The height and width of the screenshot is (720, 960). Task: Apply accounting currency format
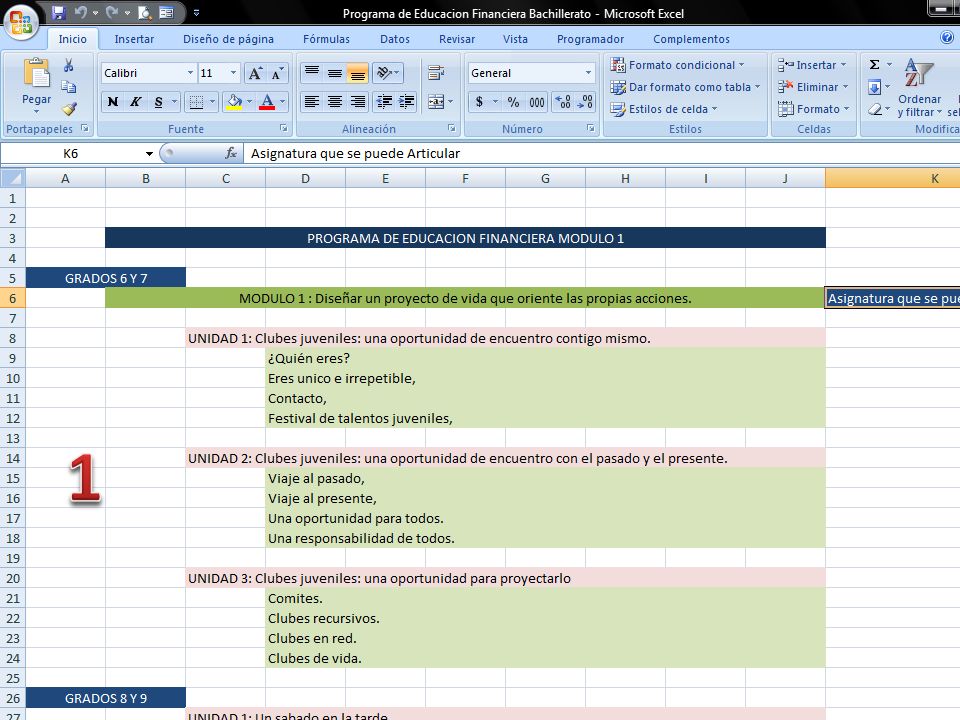pos(479,102)
